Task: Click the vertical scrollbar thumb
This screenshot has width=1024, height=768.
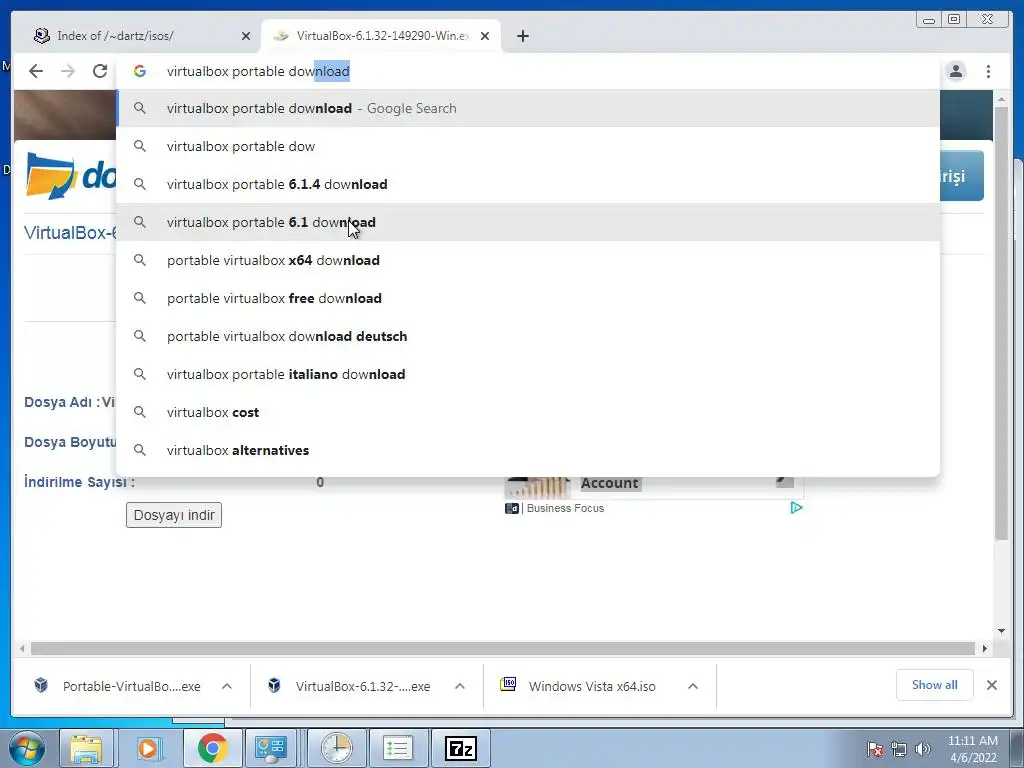Action: click(1001, 323)
